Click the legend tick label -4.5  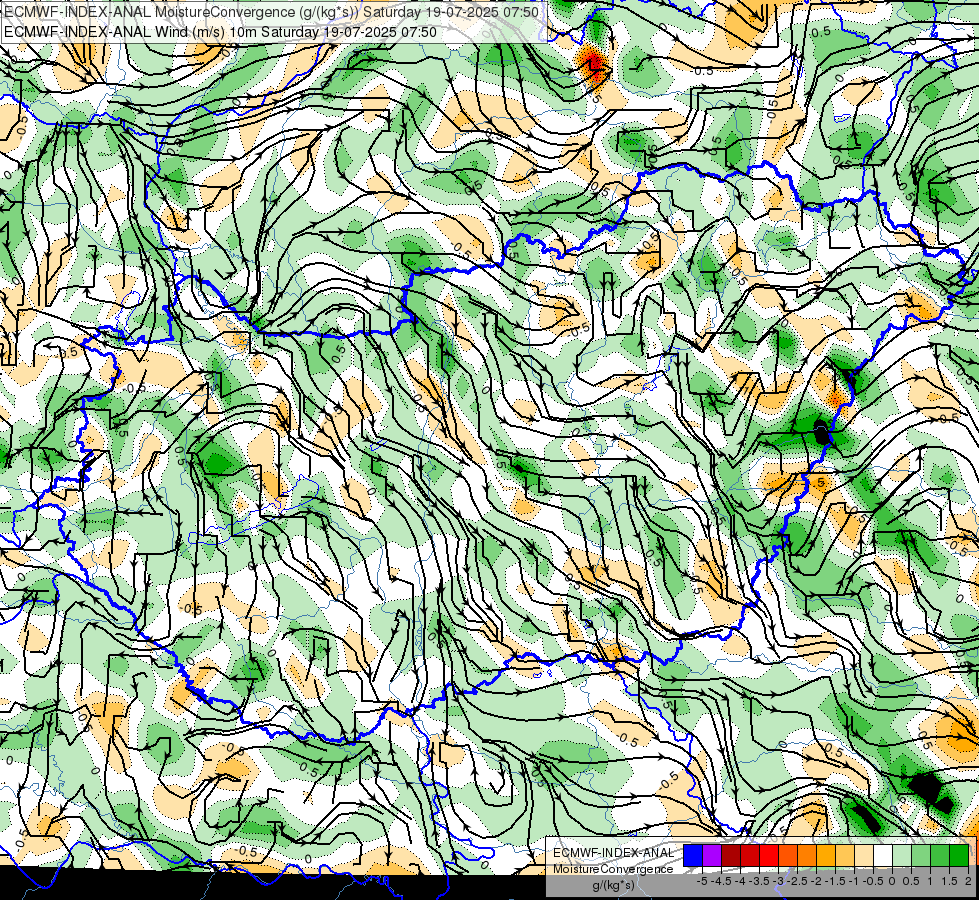click(721, 881)
